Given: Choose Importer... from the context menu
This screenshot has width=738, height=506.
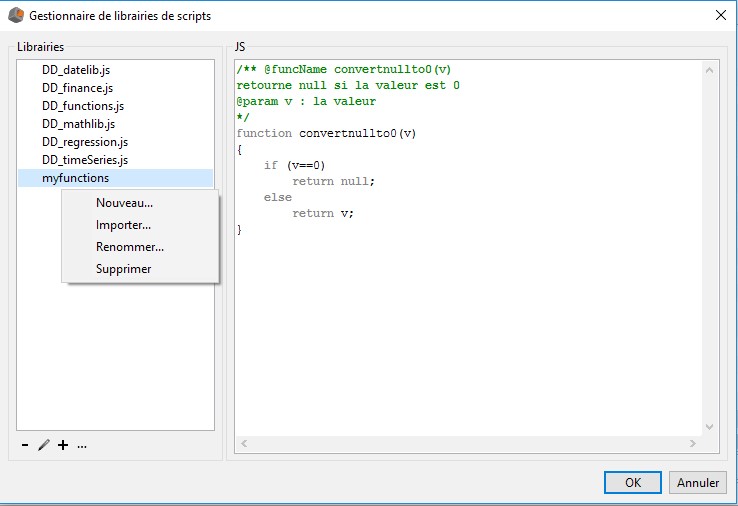Looking at the screenshot, I should coord(123,225).
